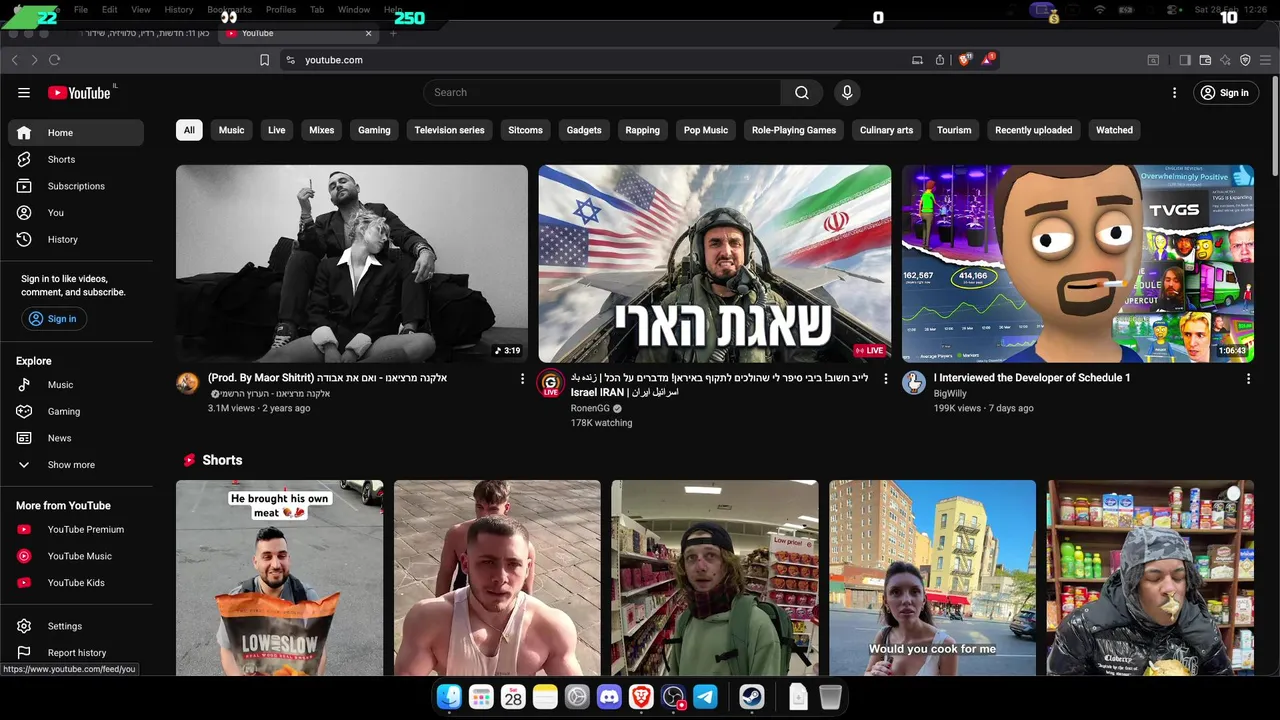The height and width of the screenshot is (720, 1280).
Task: Open 'I Interviewed the Developer of Schedule 1' title
Action: (x=1032, y=378)
